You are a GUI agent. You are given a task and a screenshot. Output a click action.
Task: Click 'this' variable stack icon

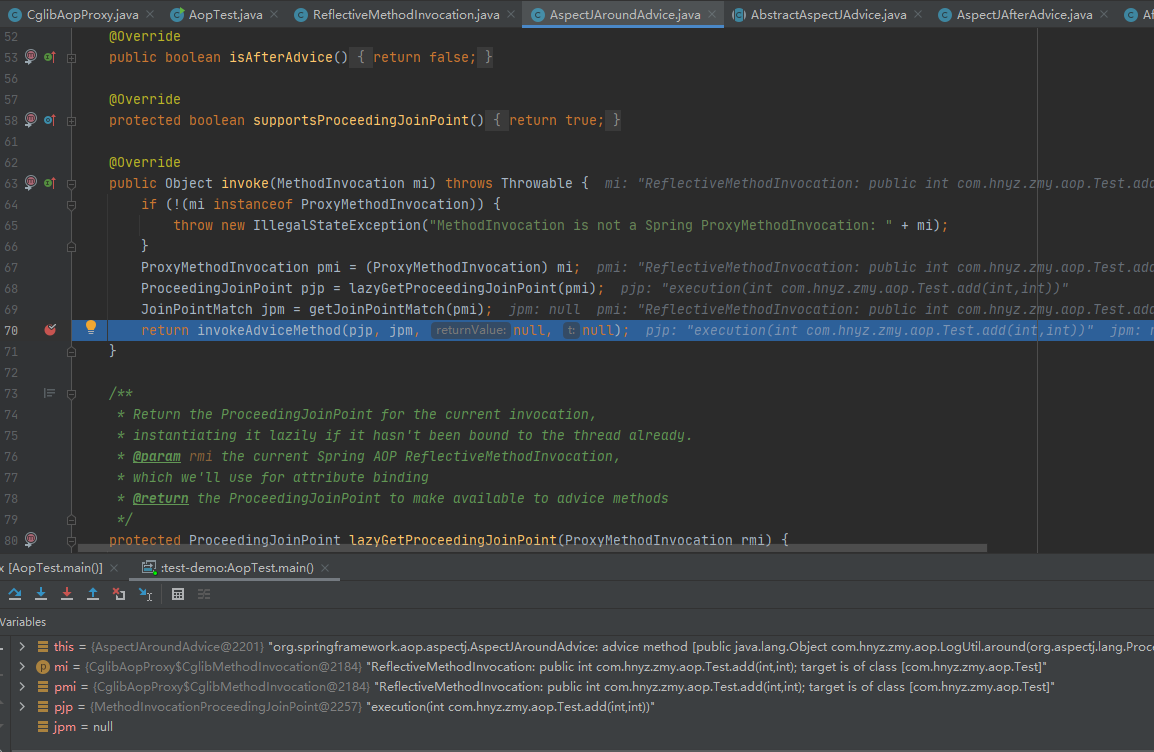pos(43,647)
